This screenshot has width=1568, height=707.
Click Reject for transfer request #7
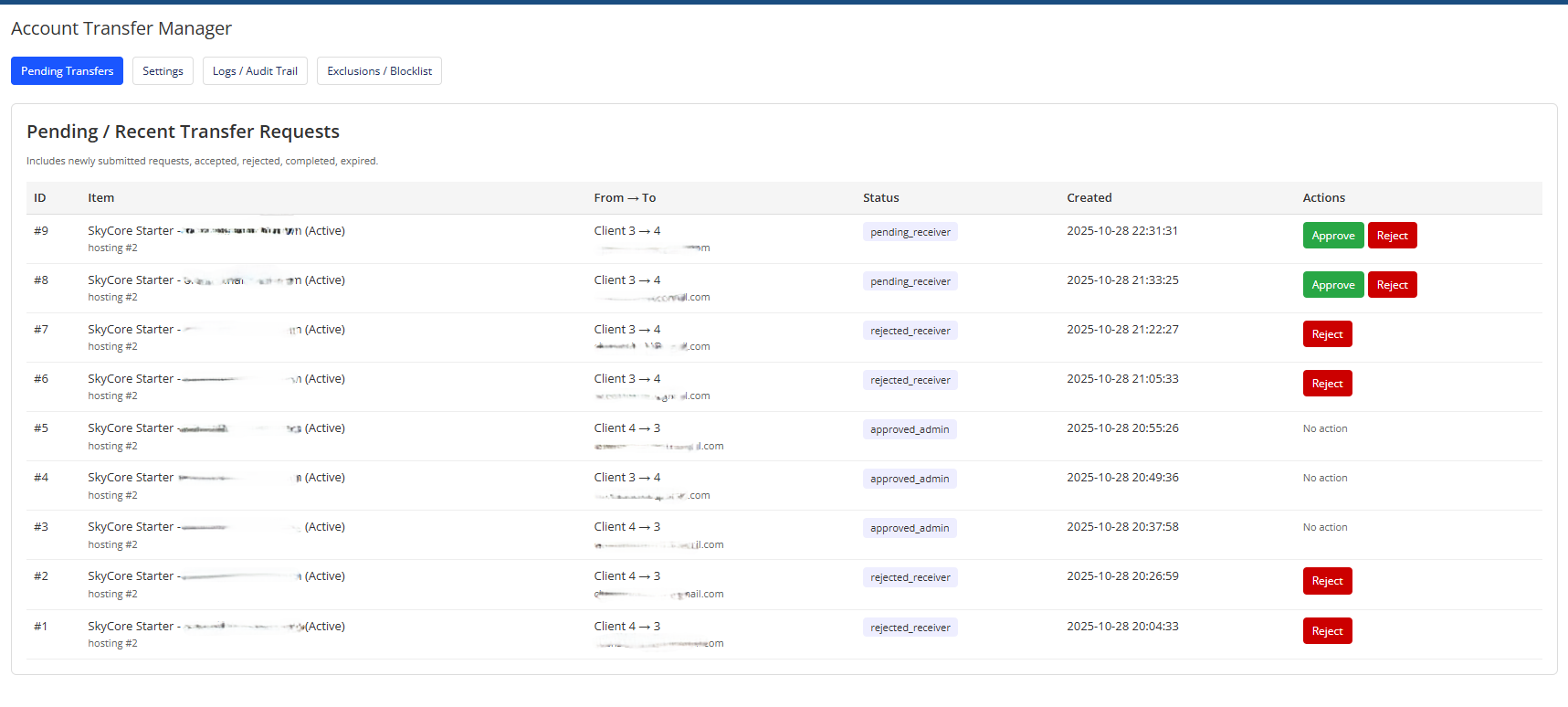coord(1327,334)
